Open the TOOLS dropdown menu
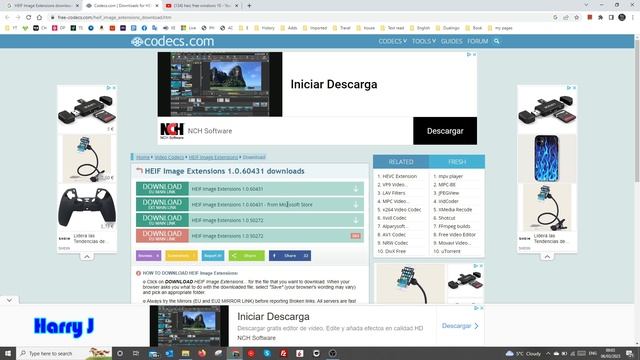 [x=424, y=41]
